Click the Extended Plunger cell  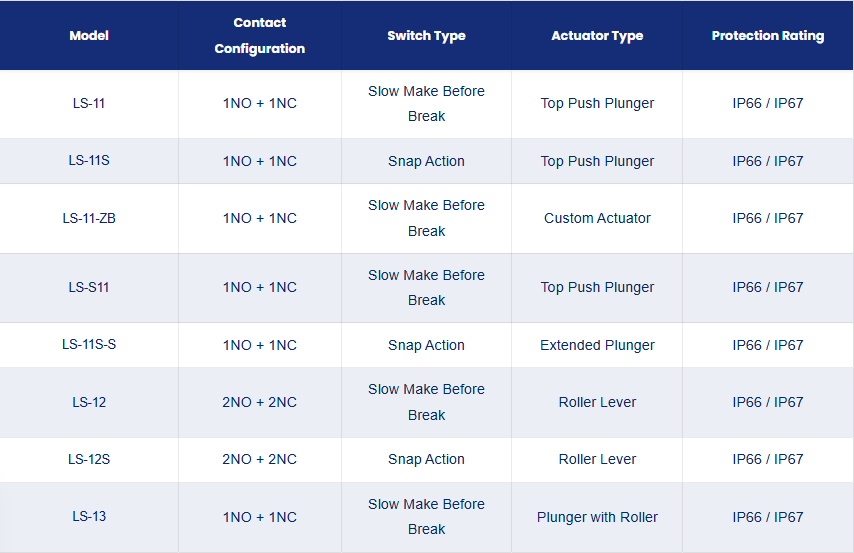(x=597, y=345)
